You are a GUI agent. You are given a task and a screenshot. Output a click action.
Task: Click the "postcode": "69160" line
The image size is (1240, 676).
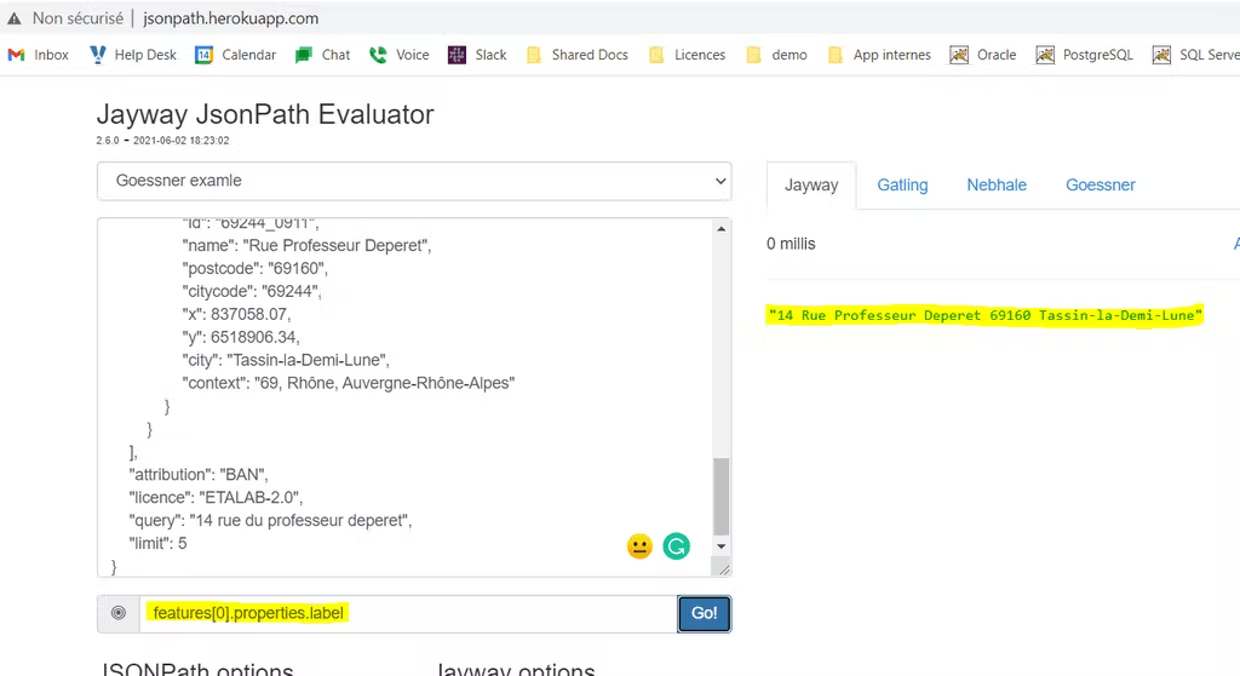[x=255, y=268]
